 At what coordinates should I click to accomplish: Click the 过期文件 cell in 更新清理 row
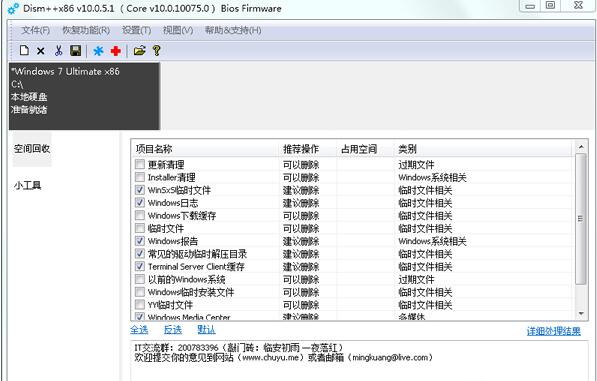tap(416, 164)
